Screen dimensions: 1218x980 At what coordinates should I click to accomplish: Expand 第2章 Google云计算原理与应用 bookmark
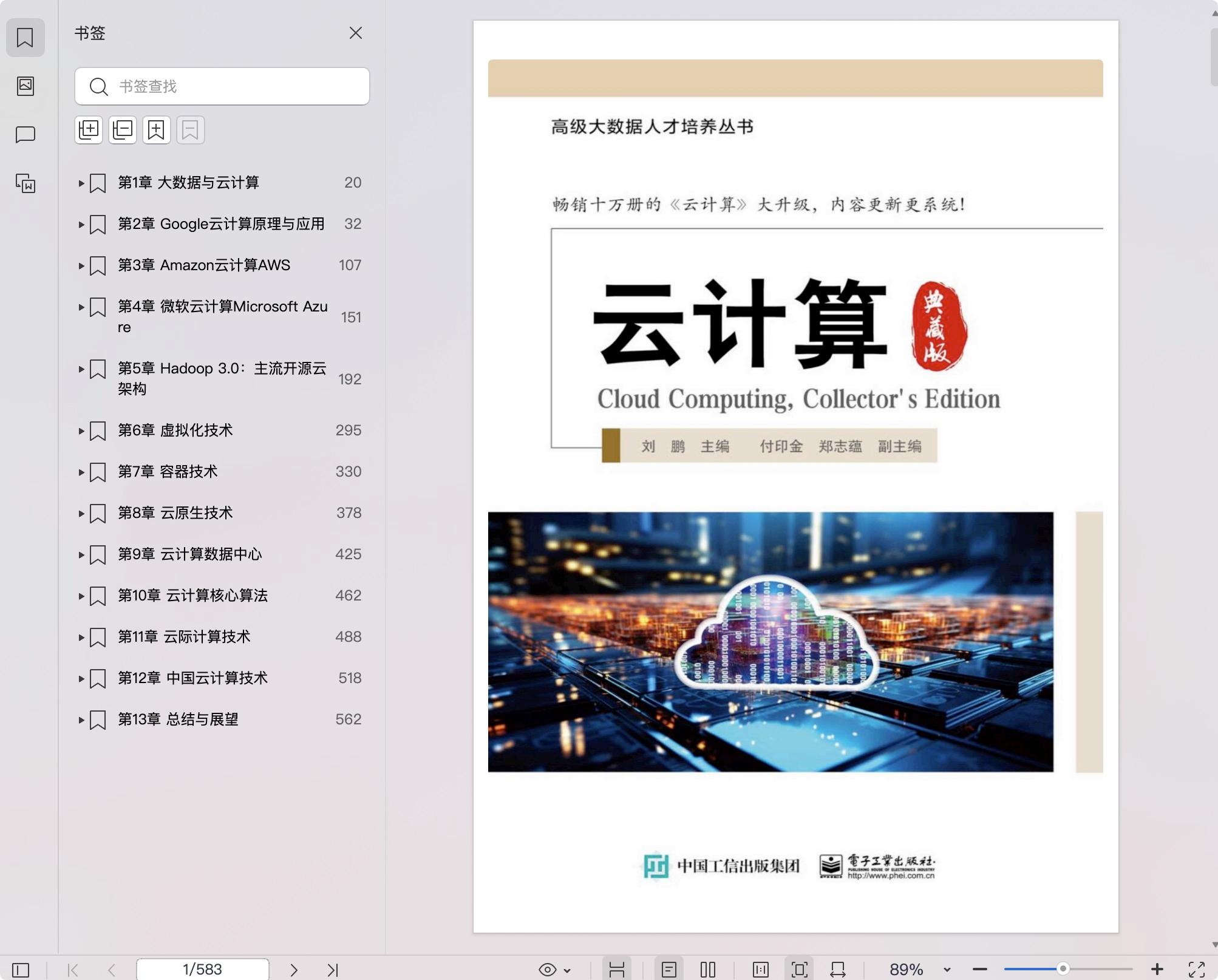tap(81, 224)
